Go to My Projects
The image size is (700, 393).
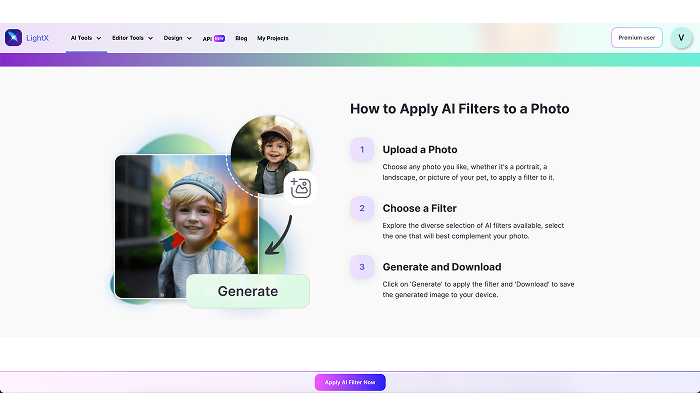pyautogui.click(x=273, y=38)
